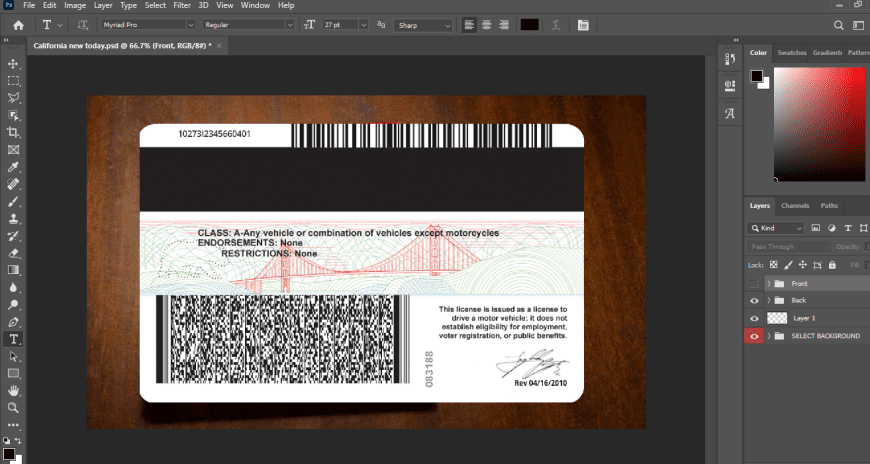The width and height of the screenshot is (870, 464).
Task: Left align text in options bar
Action: 469,25
